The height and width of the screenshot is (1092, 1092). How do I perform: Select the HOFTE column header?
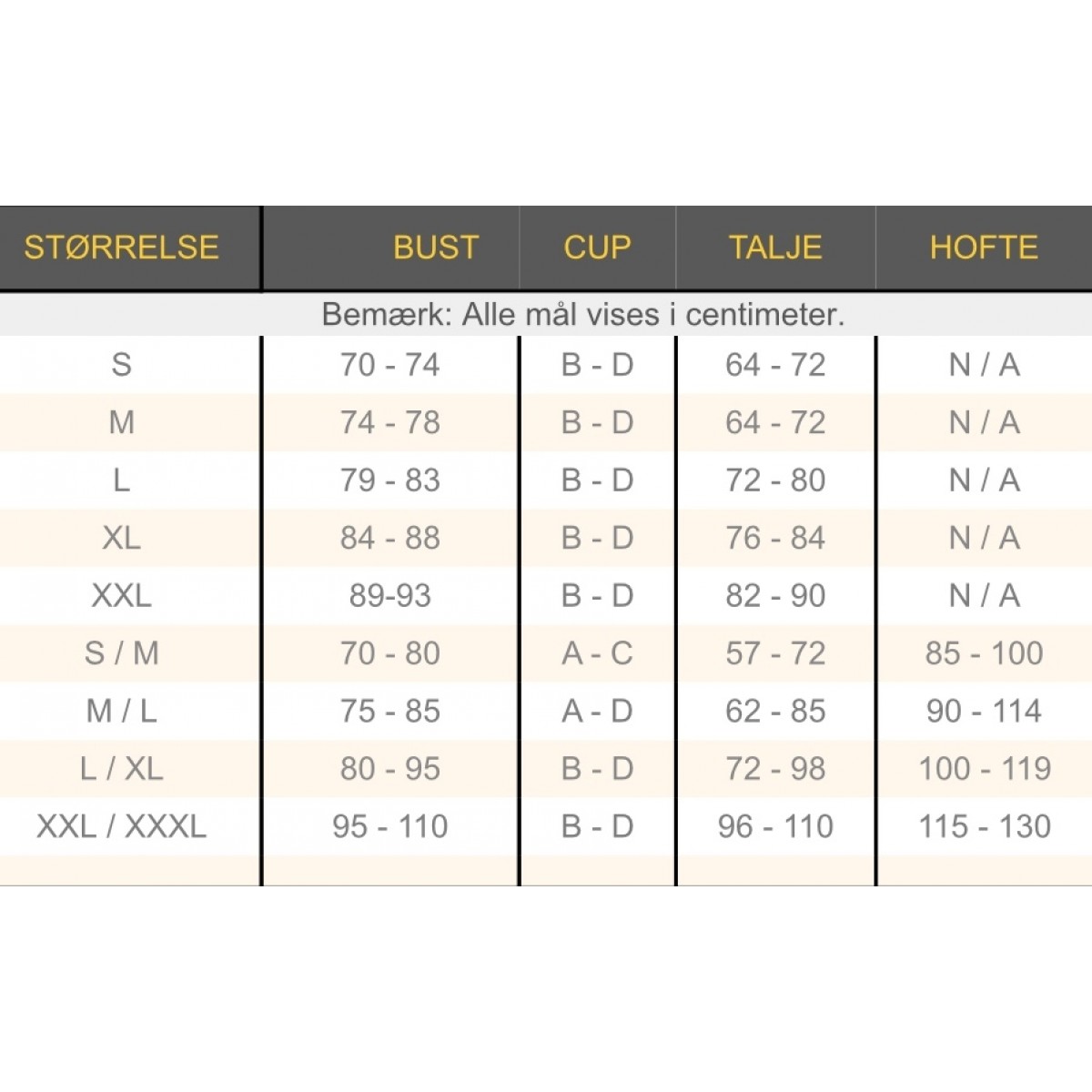tap(984, 248)
